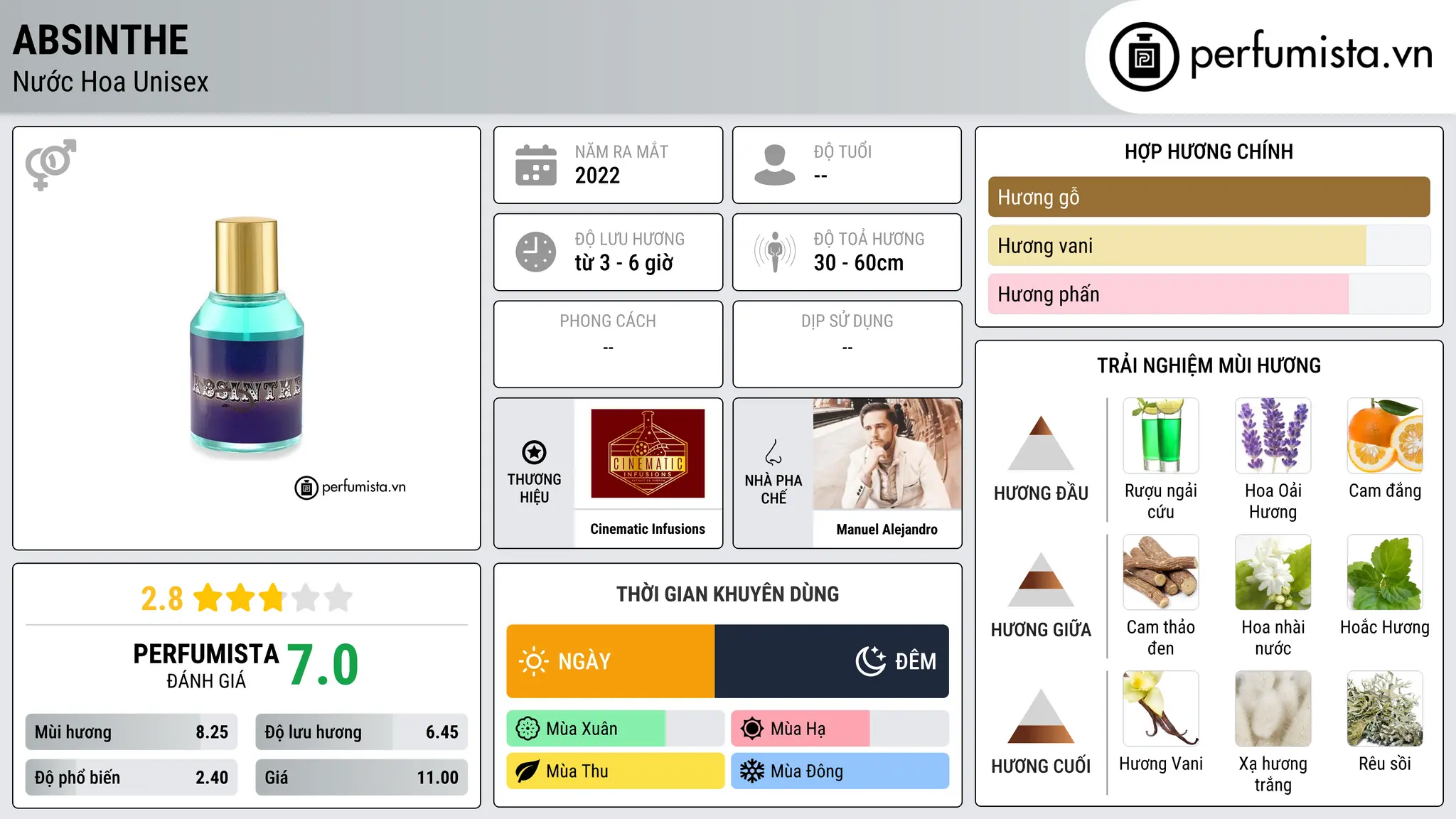Click the Cinematic Infusions brand name
Viewport: 1456px width, 819px height.
648,529
